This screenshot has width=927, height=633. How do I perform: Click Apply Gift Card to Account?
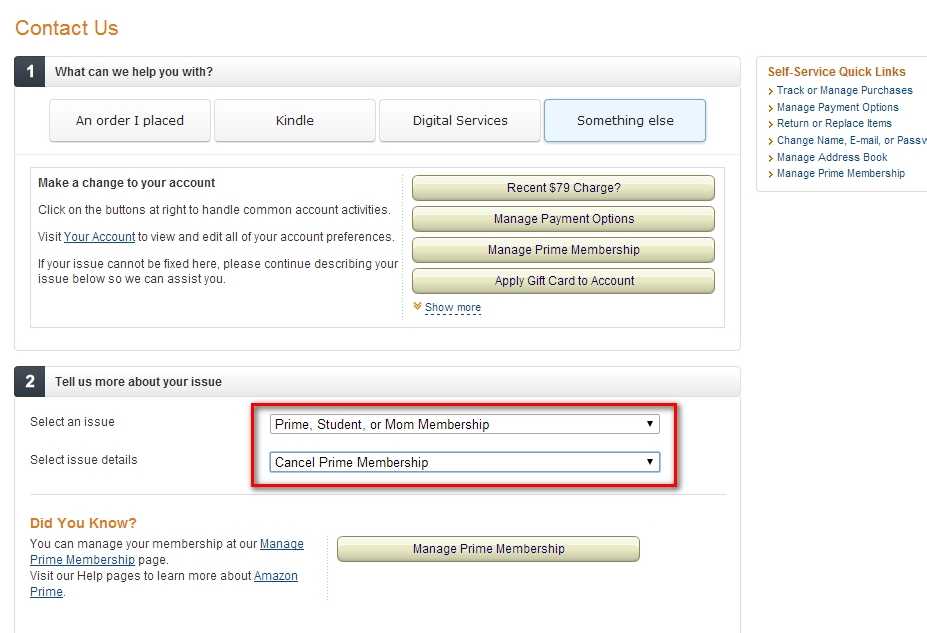point(563,281)
